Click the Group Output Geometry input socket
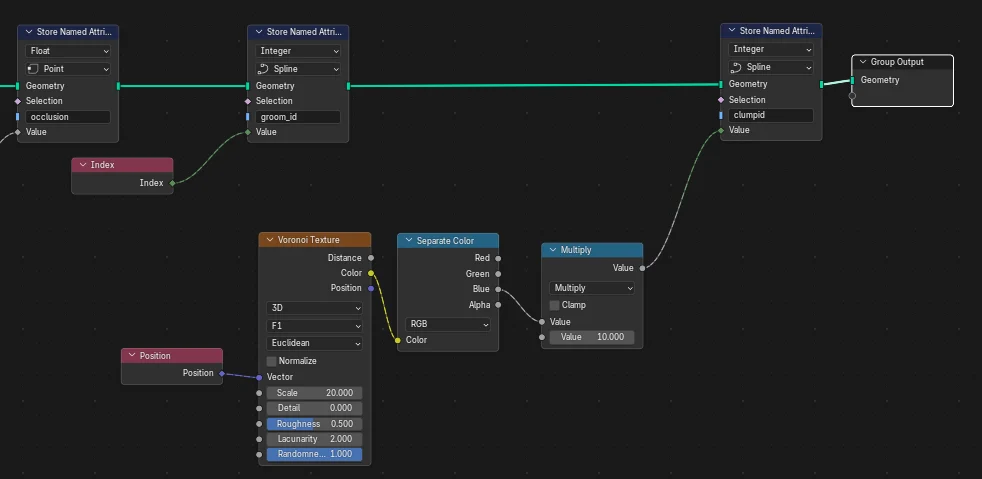 click(852, 80)
